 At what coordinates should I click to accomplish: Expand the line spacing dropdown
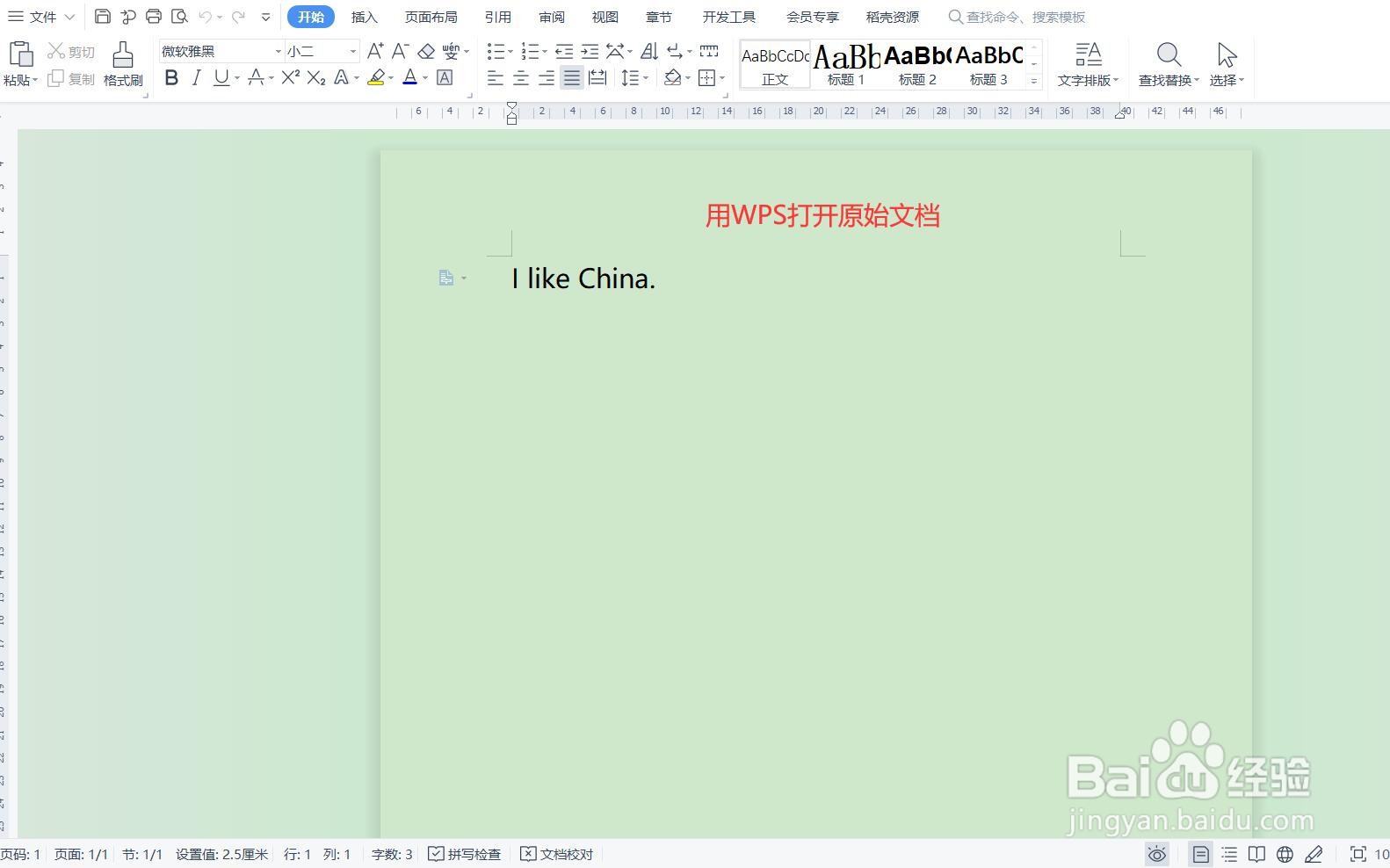(x=646, y=78)
